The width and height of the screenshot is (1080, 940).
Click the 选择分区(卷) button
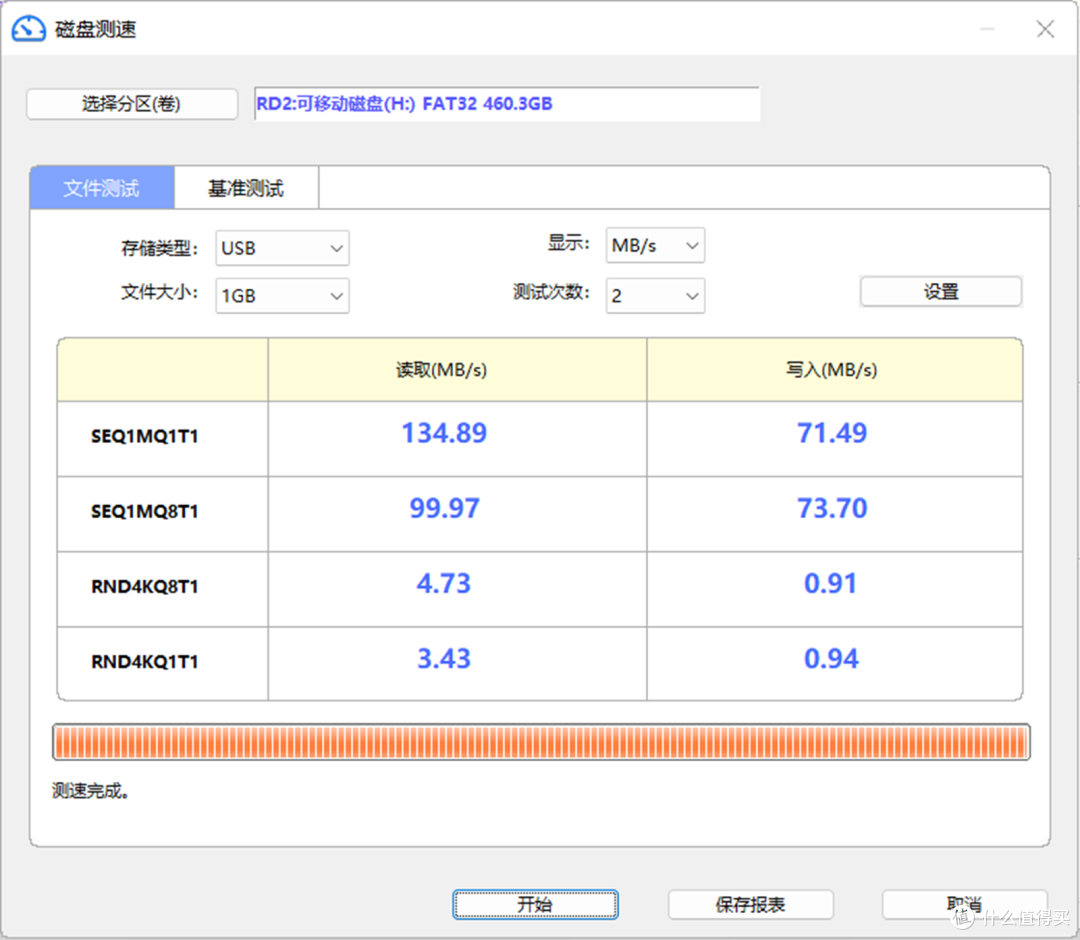pos(132,104)
